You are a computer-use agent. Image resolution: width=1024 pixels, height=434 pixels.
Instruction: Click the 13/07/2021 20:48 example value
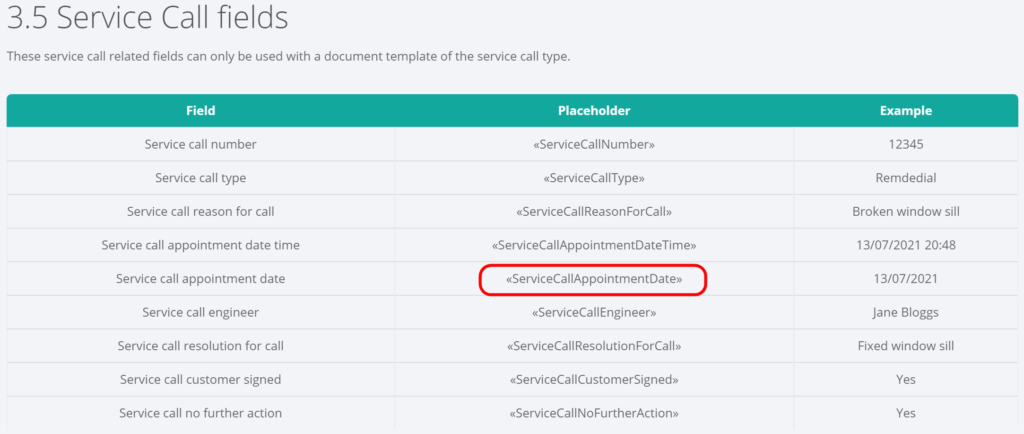coord(905,245)
